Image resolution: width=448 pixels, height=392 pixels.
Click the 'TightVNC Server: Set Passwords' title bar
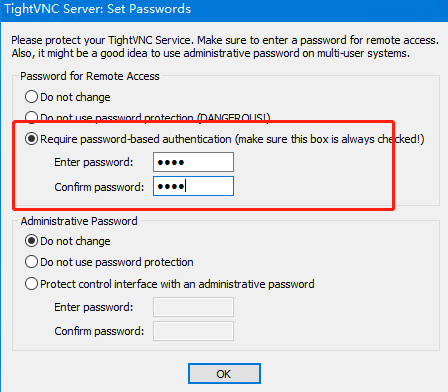224,10
